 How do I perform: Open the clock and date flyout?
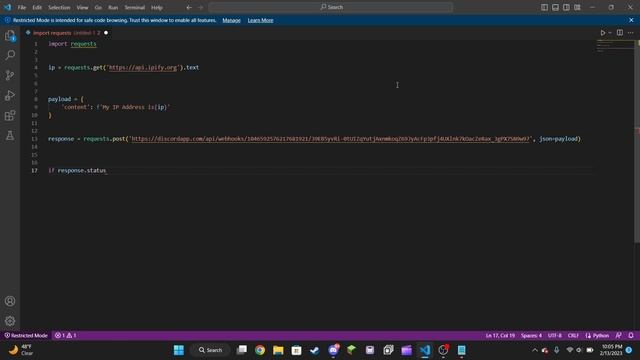(x=611, y=350)
